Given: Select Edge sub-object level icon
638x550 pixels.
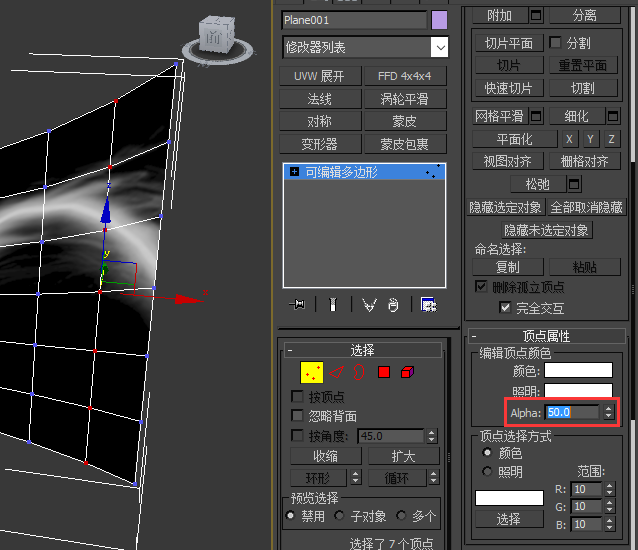Looking at the screenshot, I should [336, 372].
